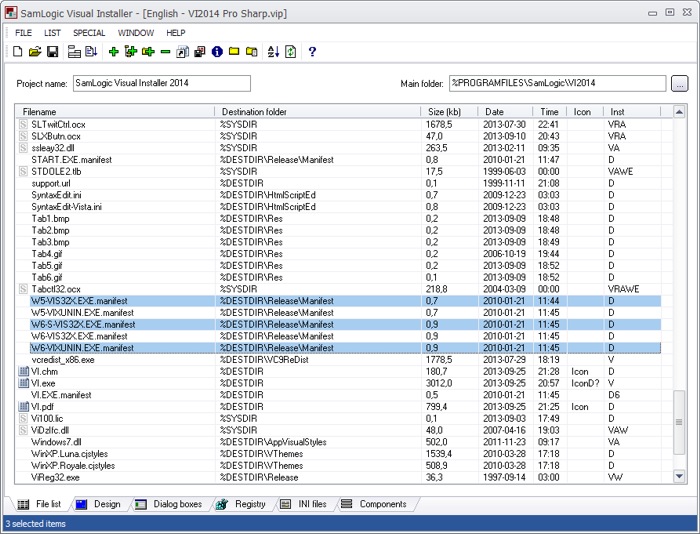The image size is (700, 534).
Task: Open the SPECIAL menu
Action: (x=89, y=33)
